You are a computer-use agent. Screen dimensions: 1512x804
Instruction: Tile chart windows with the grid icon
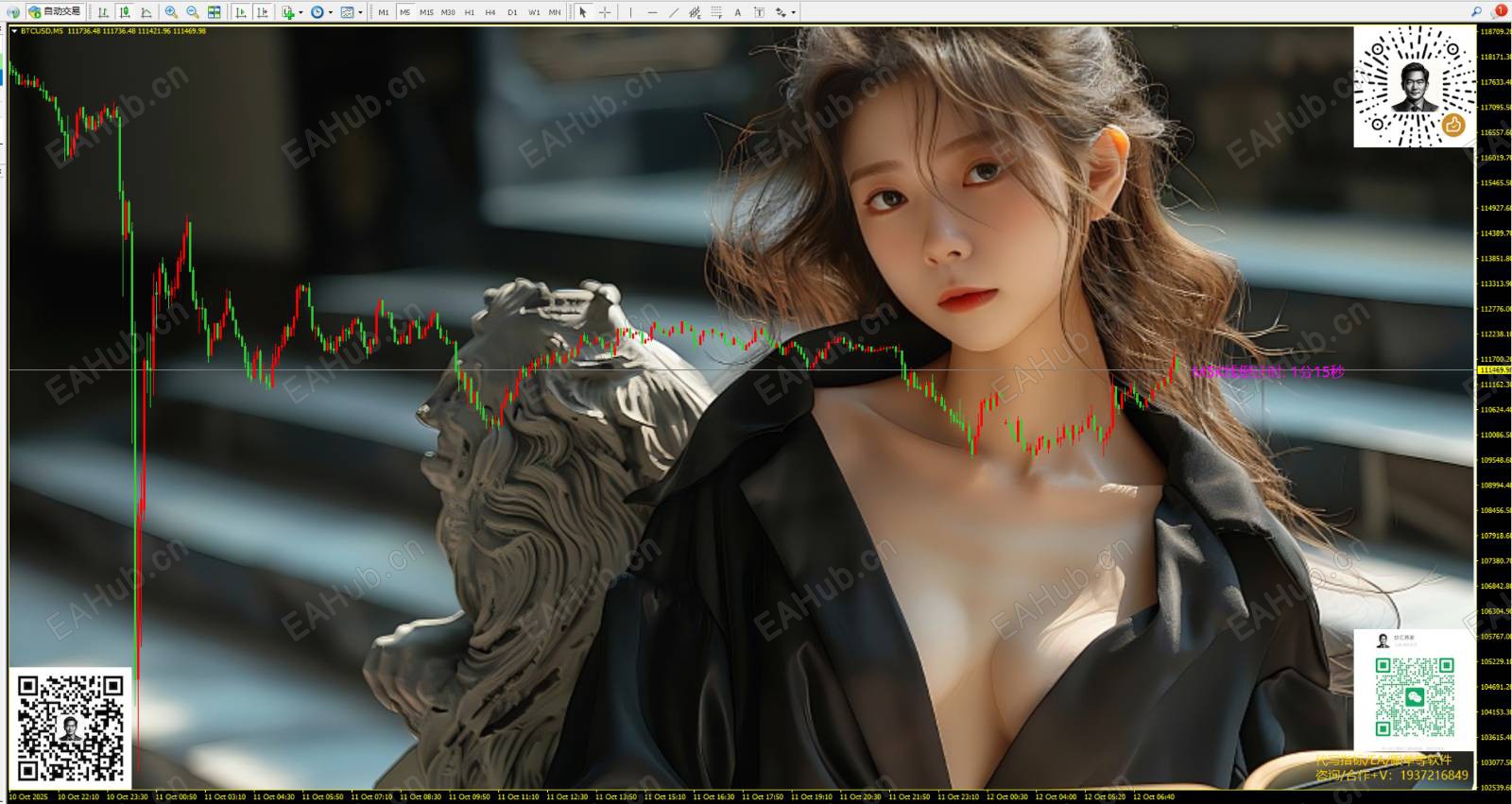click(215, 12)
